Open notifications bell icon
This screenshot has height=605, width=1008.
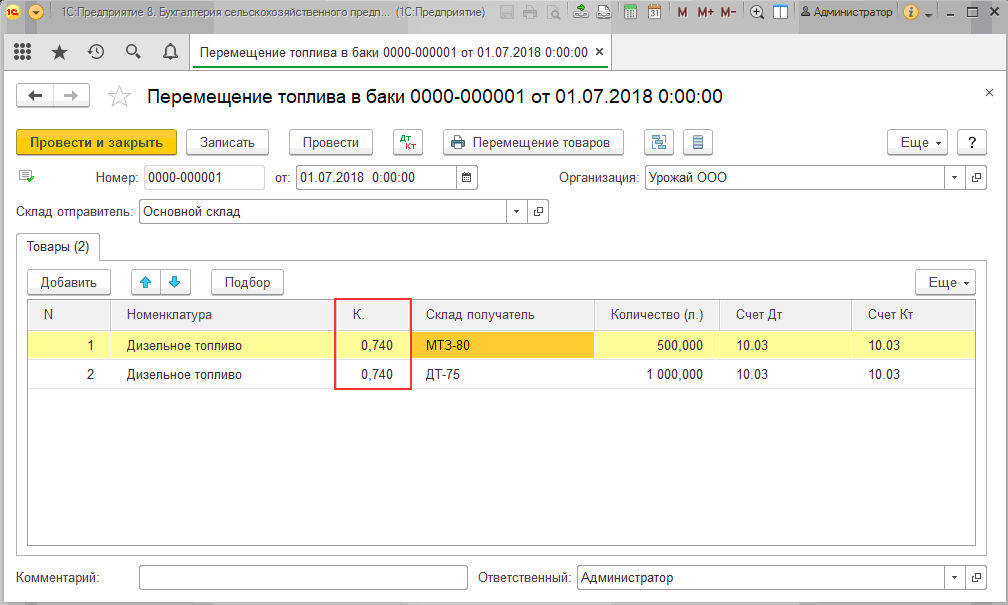pyautogui.click(x=170, y=52)
